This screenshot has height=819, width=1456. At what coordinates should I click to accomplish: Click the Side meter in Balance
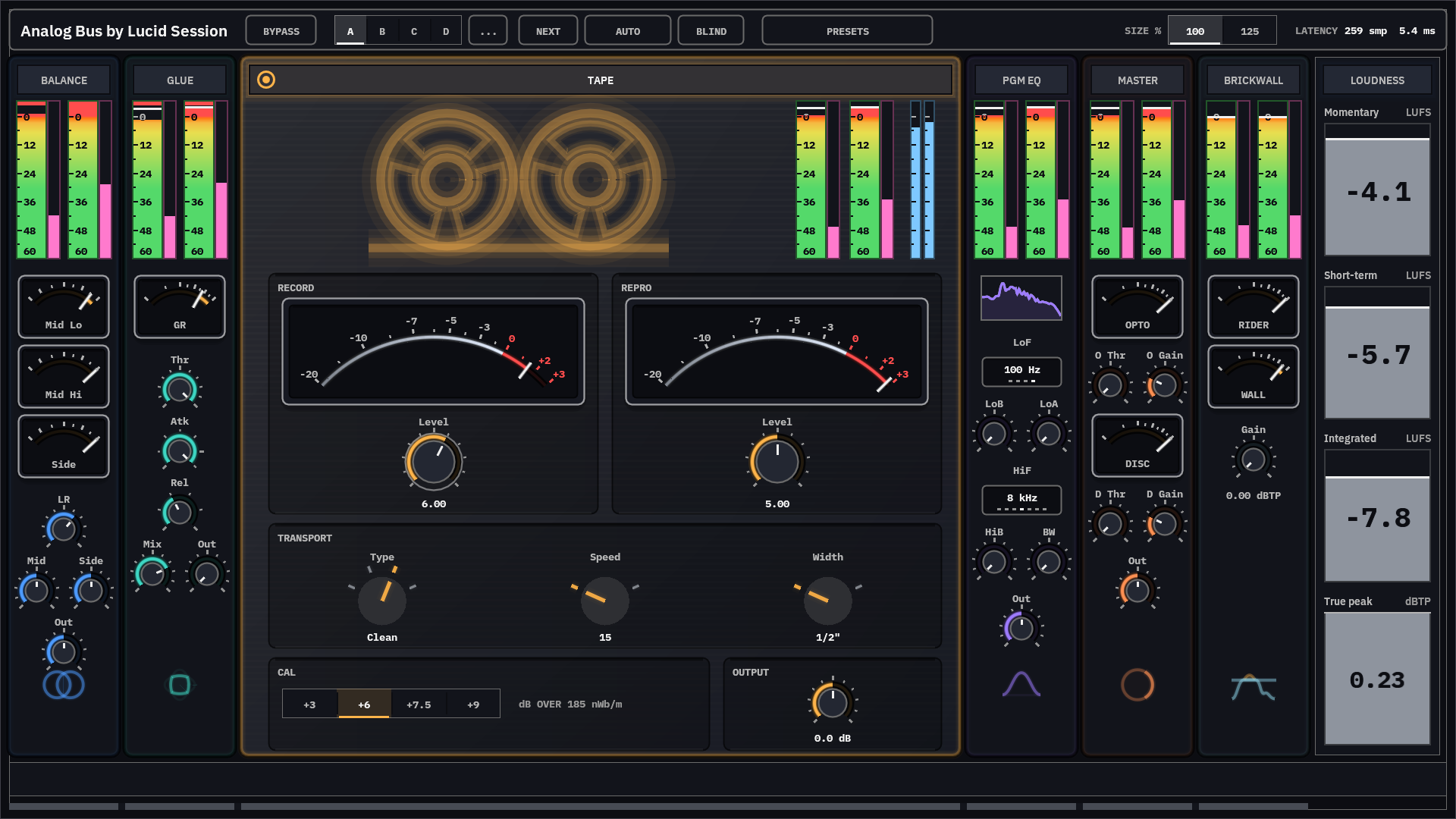pyautogui.click(x=64, y=446)
